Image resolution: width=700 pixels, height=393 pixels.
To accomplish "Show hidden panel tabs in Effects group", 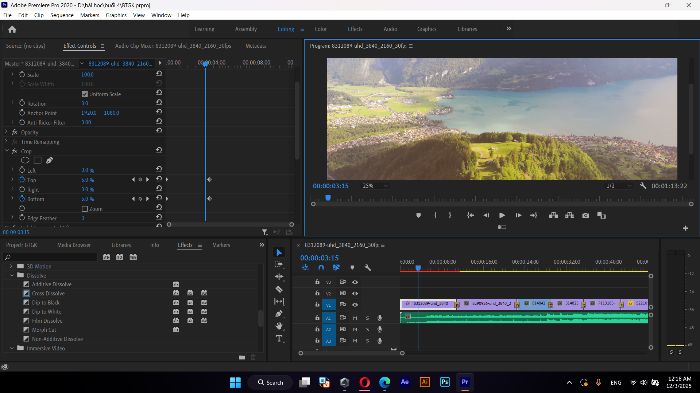I will (262, 245).
